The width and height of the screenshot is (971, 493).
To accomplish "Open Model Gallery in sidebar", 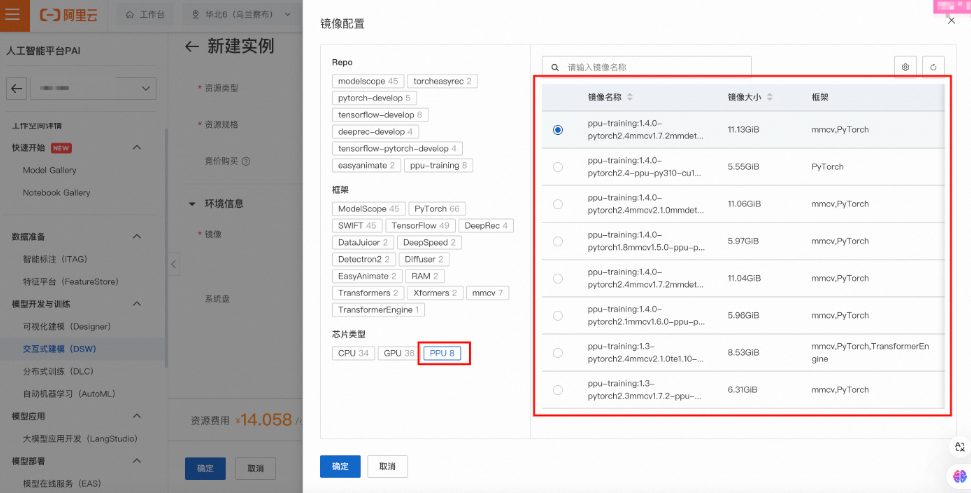I will 50,170.
